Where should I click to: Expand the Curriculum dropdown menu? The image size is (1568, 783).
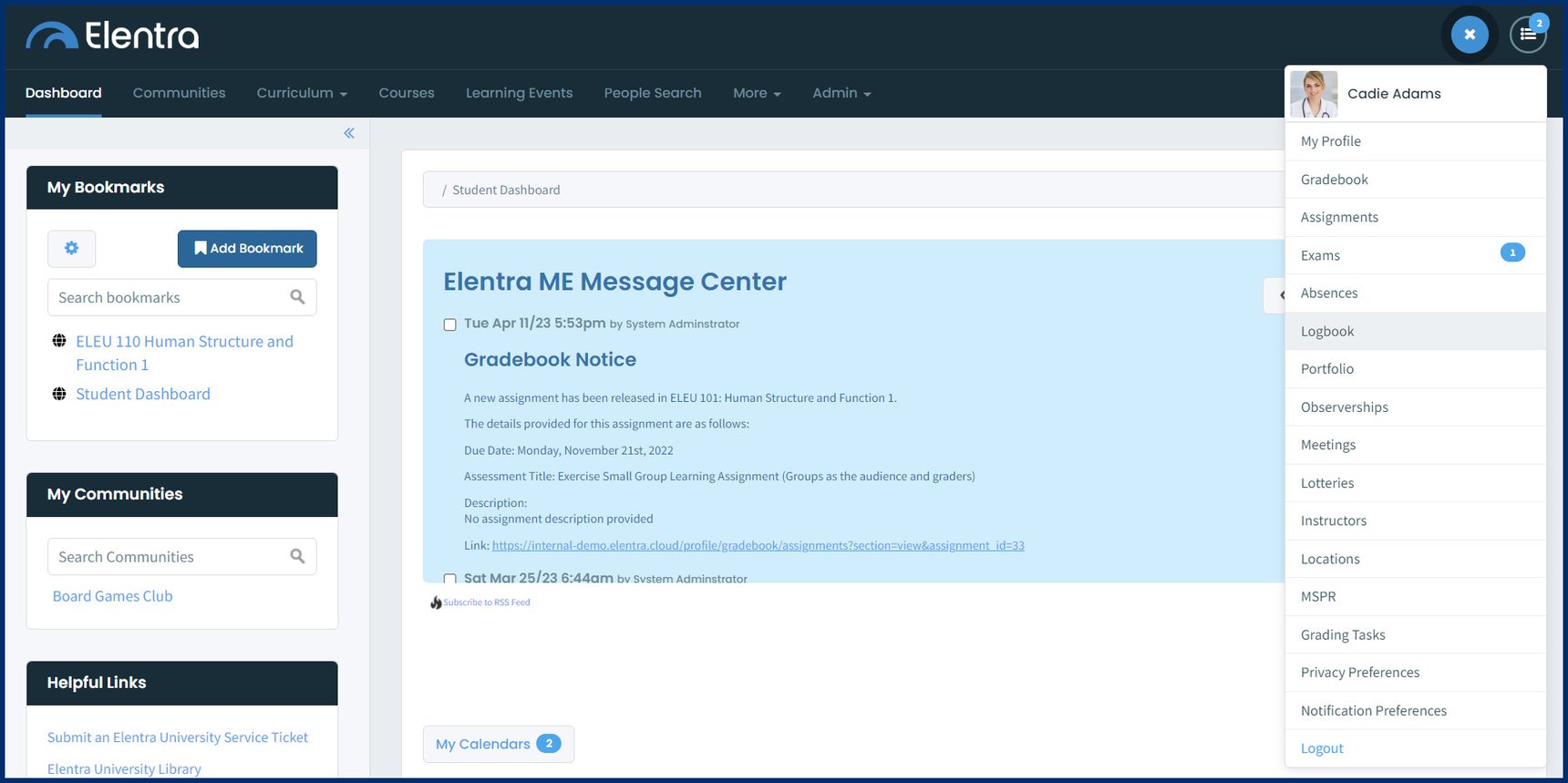pos(302,93)
